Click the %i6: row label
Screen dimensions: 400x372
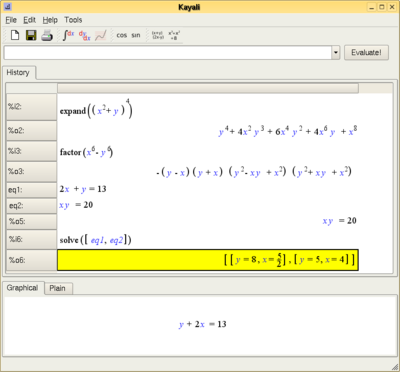pyautogui.click(x=31, y=239)
